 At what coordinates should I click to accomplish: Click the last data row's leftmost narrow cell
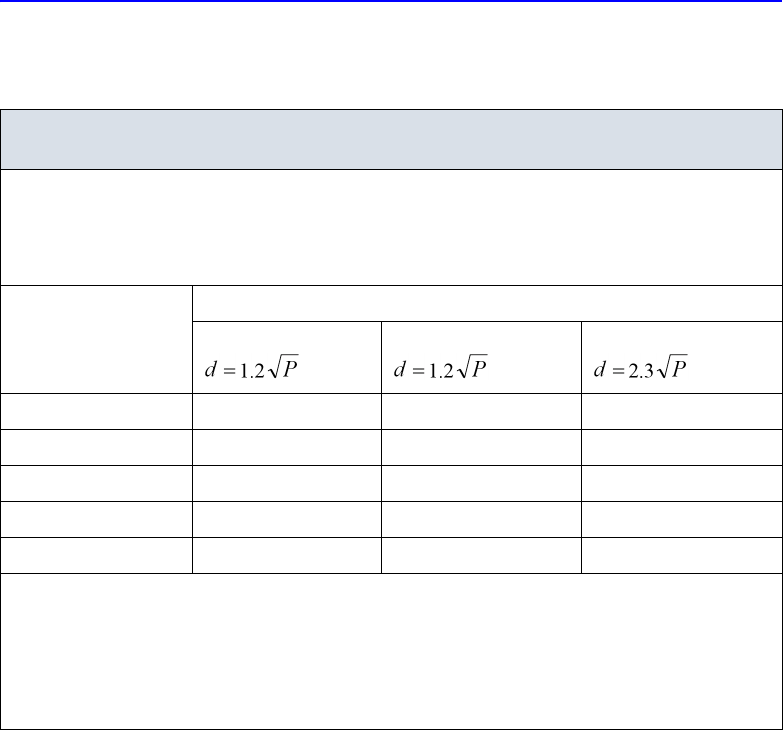click(96, 555)
